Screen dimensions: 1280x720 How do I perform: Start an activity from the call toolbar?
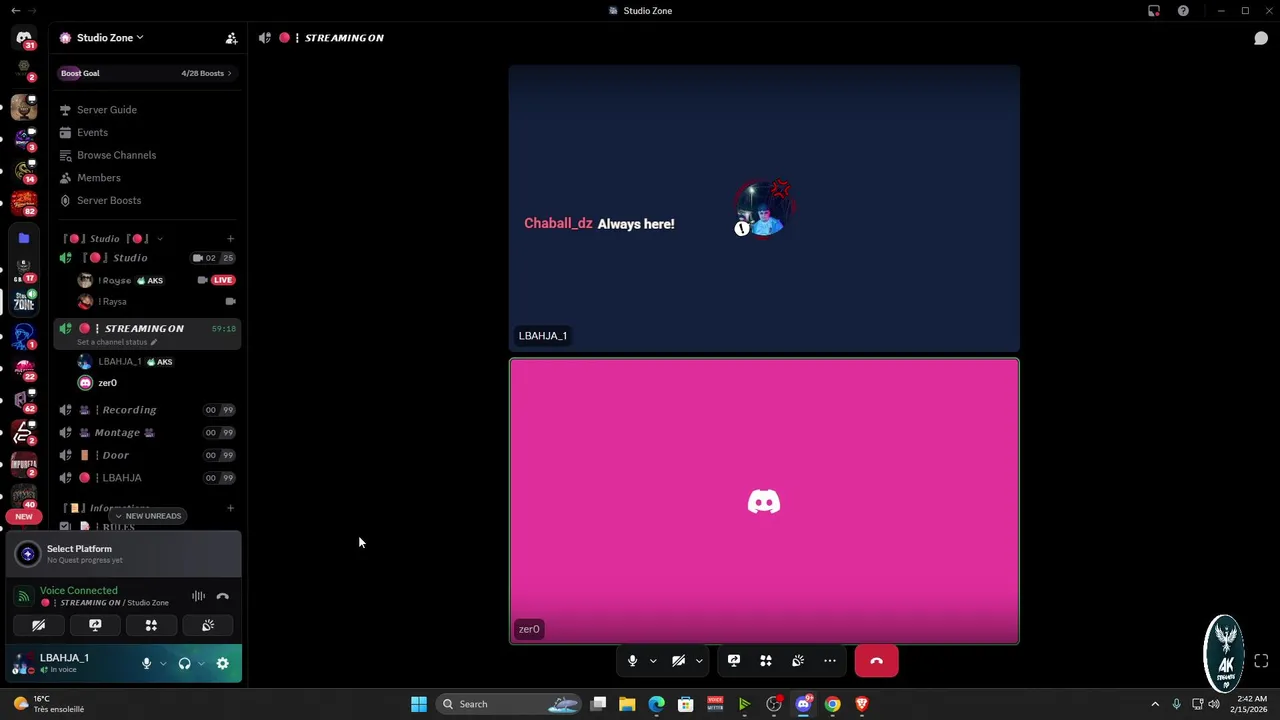[x=766, y=661]
